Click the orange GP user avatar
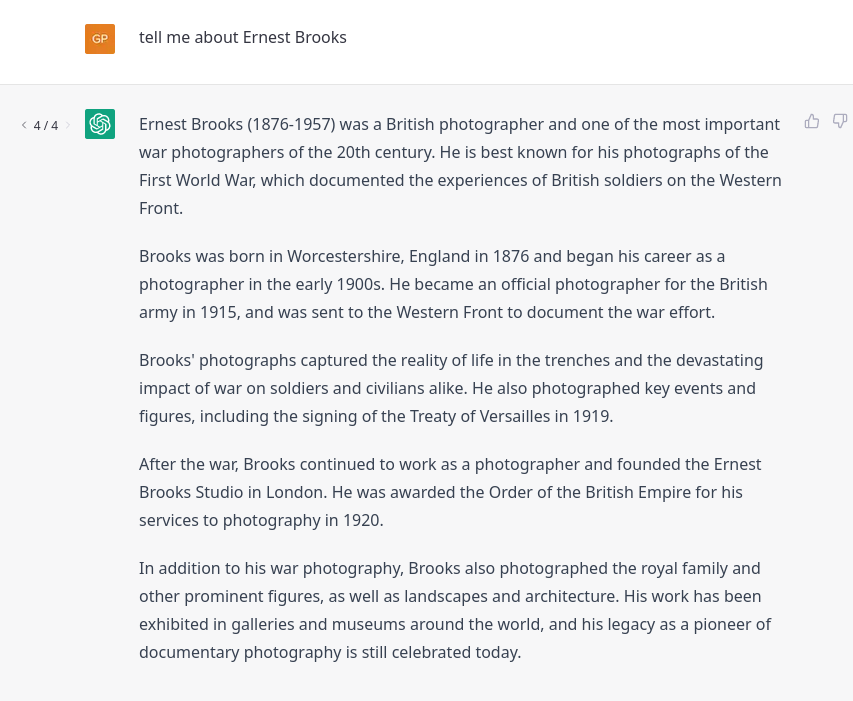Viewport: 853px width, 701px height. click(x=100, y=39)
